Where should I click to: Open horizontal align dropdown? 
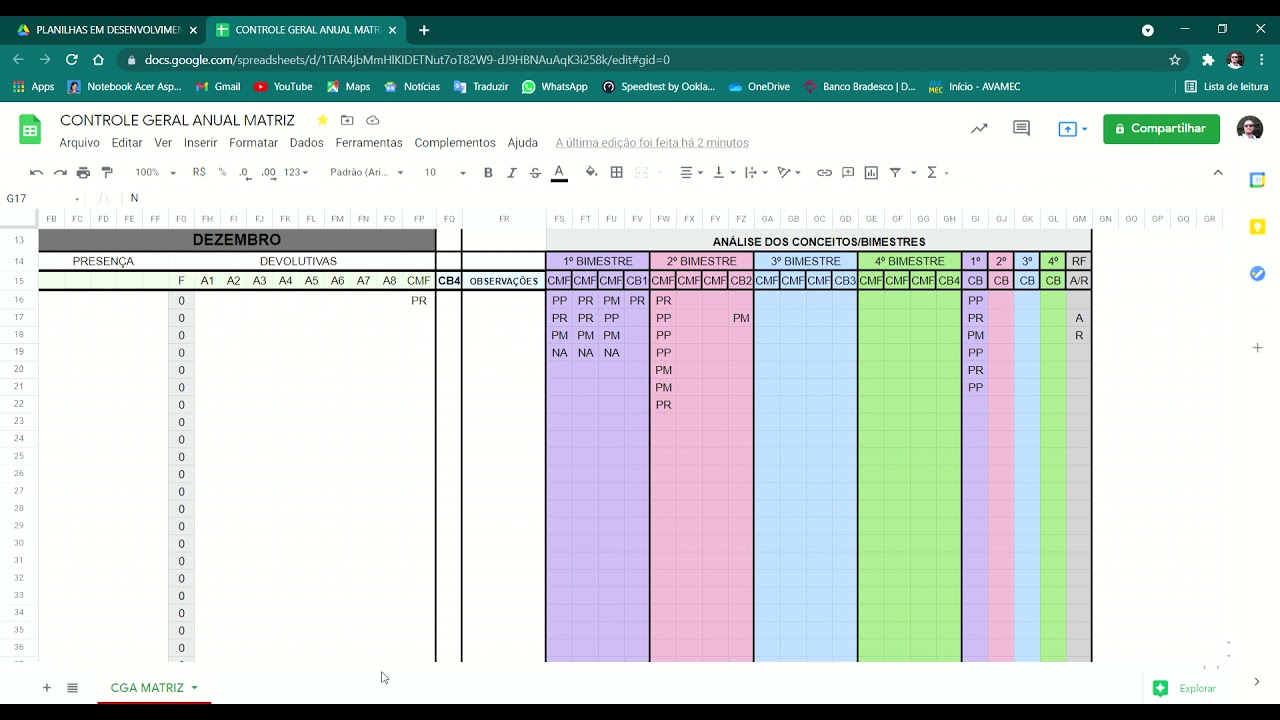click(x=691, y=173)
